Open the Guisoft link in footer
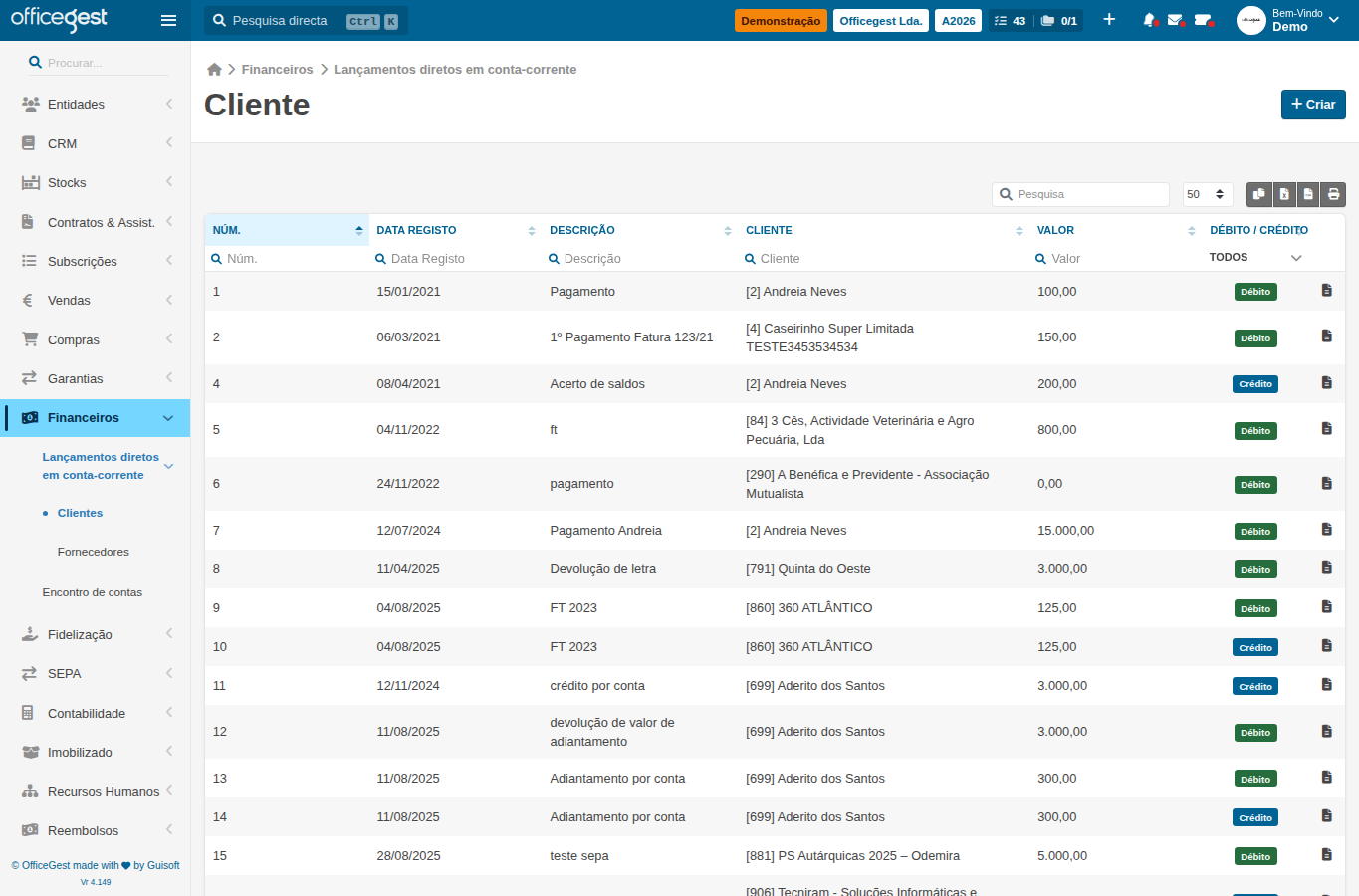This screenshot has height=896, width=1359. click(163, 866)
